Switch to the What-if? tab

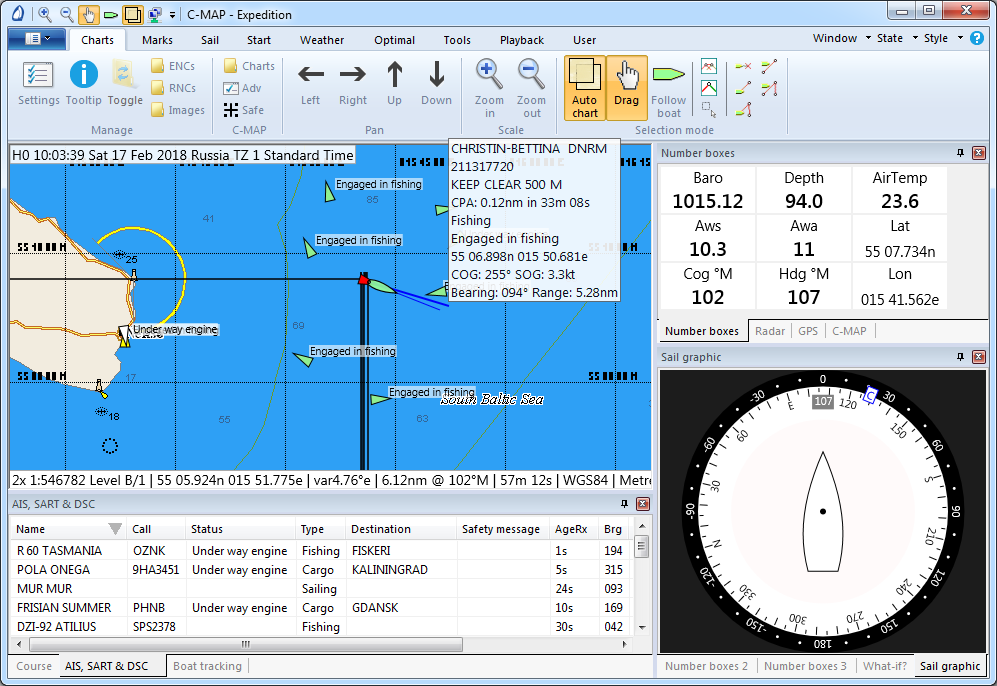click(x=884, y=666)
